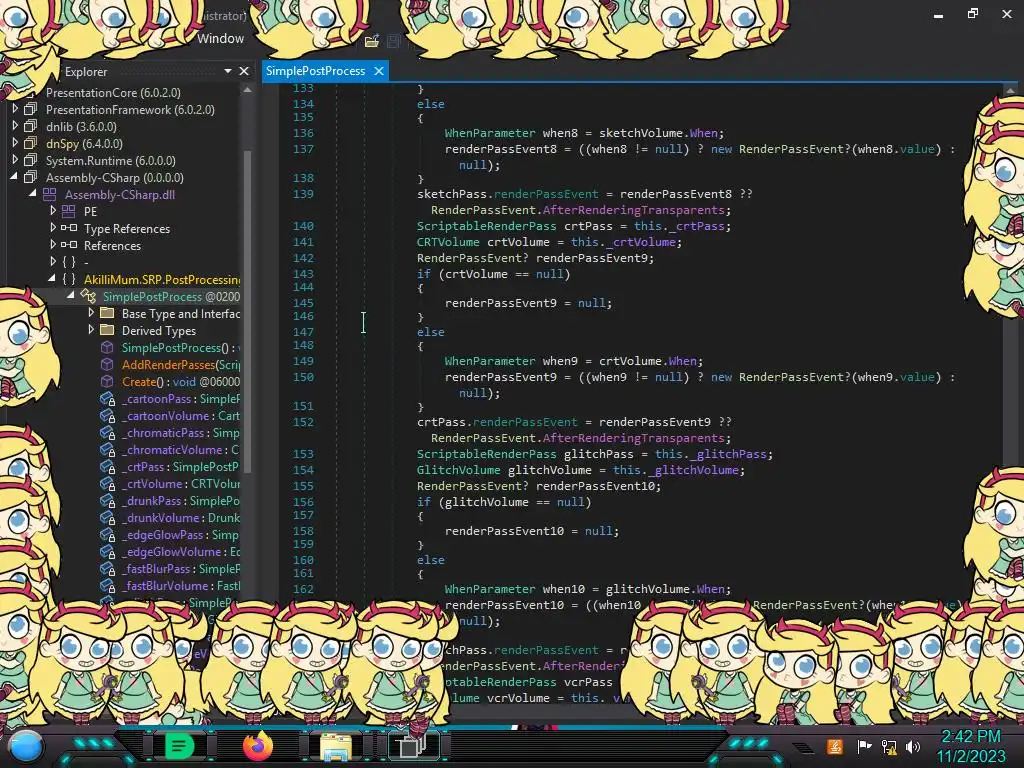Image resolution: width=1024 pixels, height=768 pixels.
Task: Expand the dnlib (3.6.0.0) node
Action: [15, 126]
